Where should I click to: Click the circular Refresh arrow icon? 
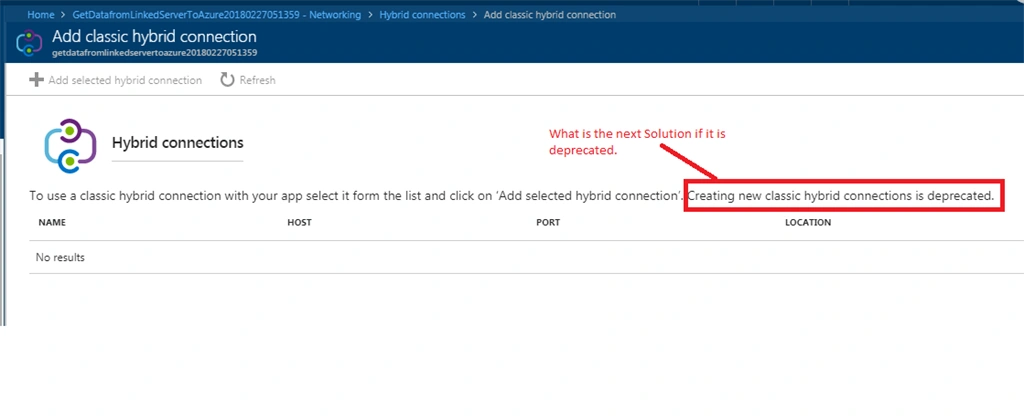coord(227,80)
